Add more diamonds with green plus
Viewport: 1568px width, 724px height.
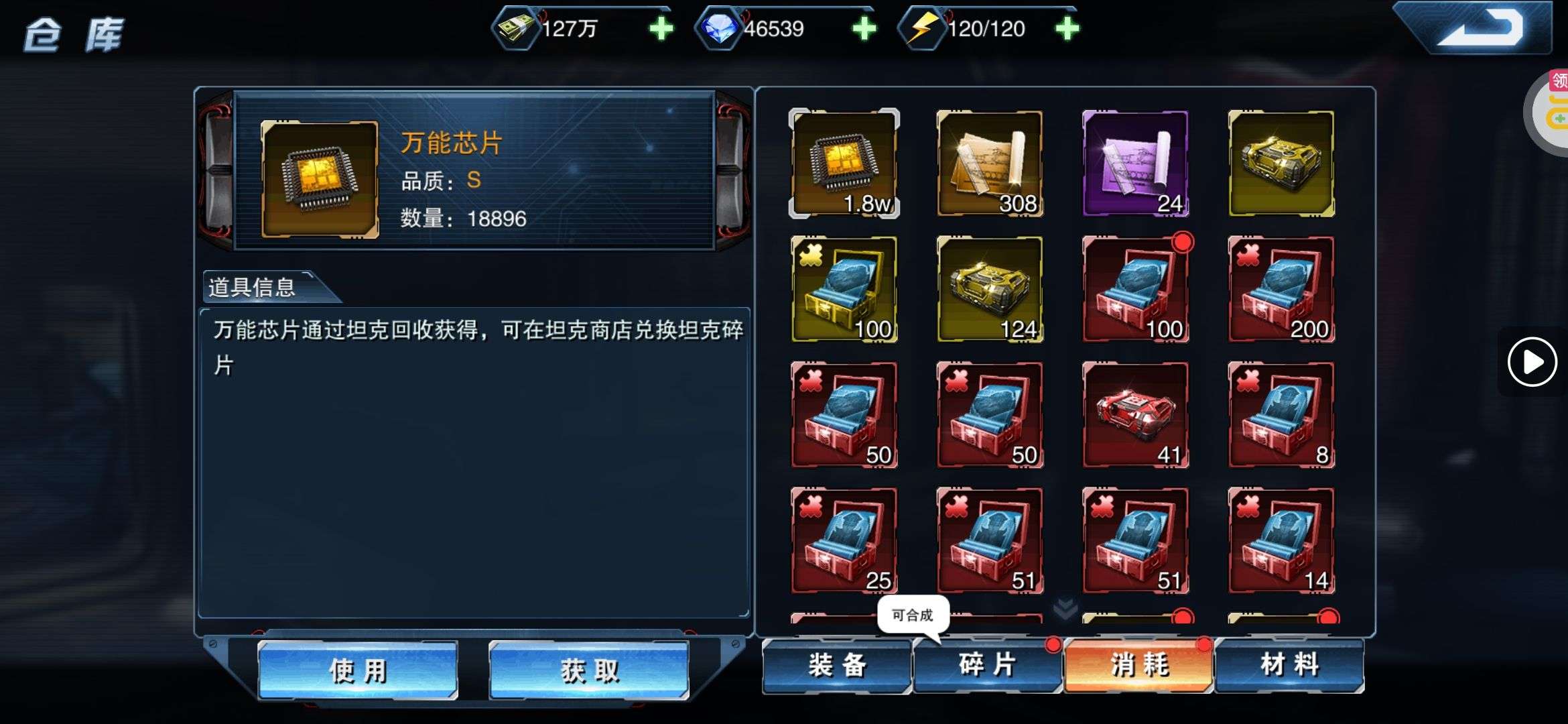coord(864,29)
